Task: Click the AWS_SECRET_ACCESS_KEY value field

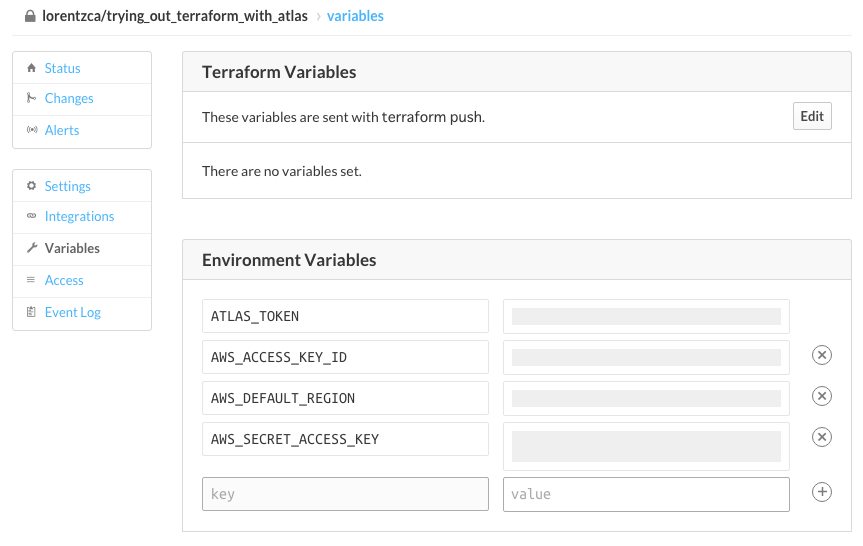Action: (x=646, y=446)
